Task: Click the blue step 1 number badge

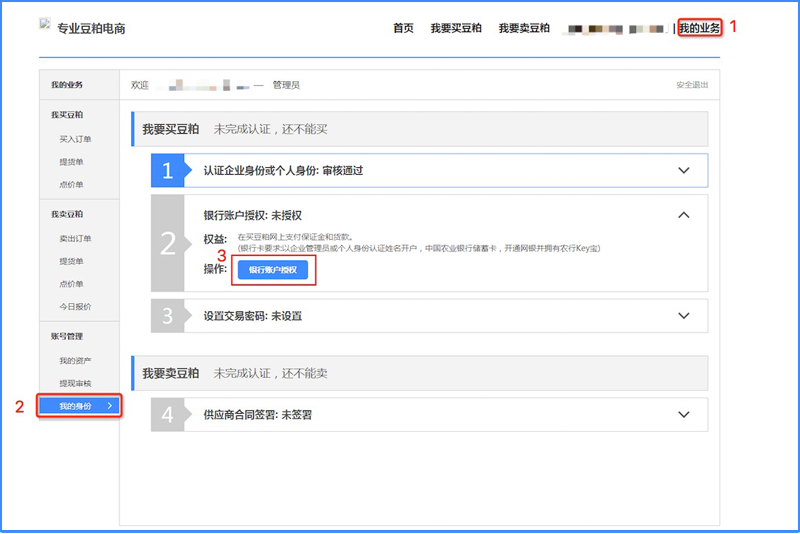Action: coord(167,171)
